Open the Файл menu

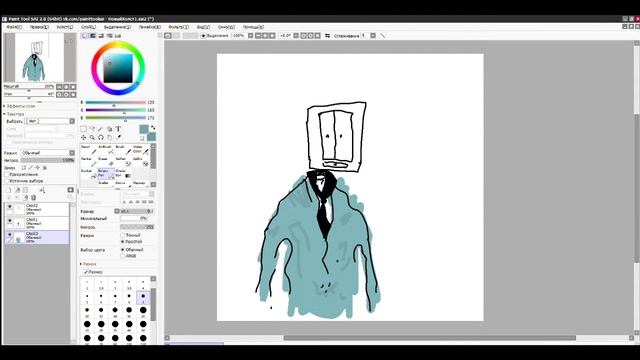click(14, 27)
